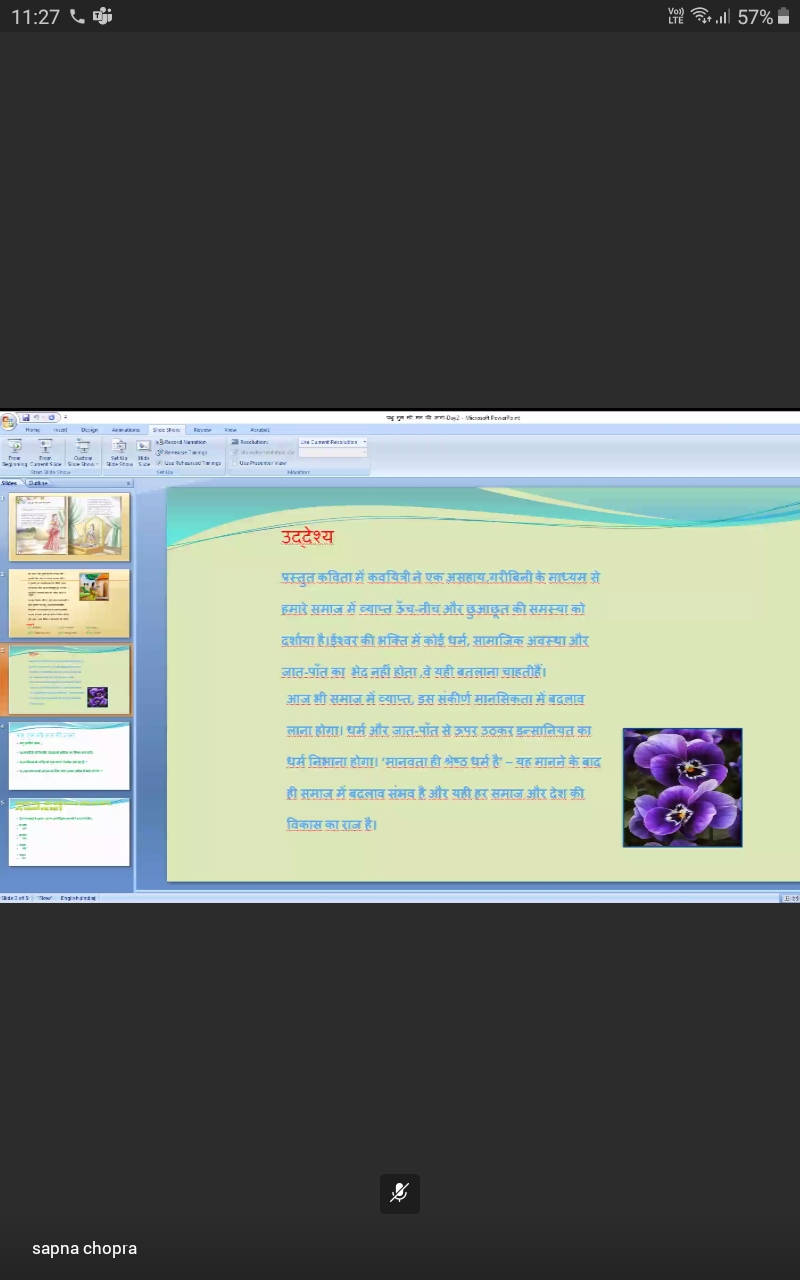Tap the battery icon in status bar
Screen dimensions: 800x1280
783,16
